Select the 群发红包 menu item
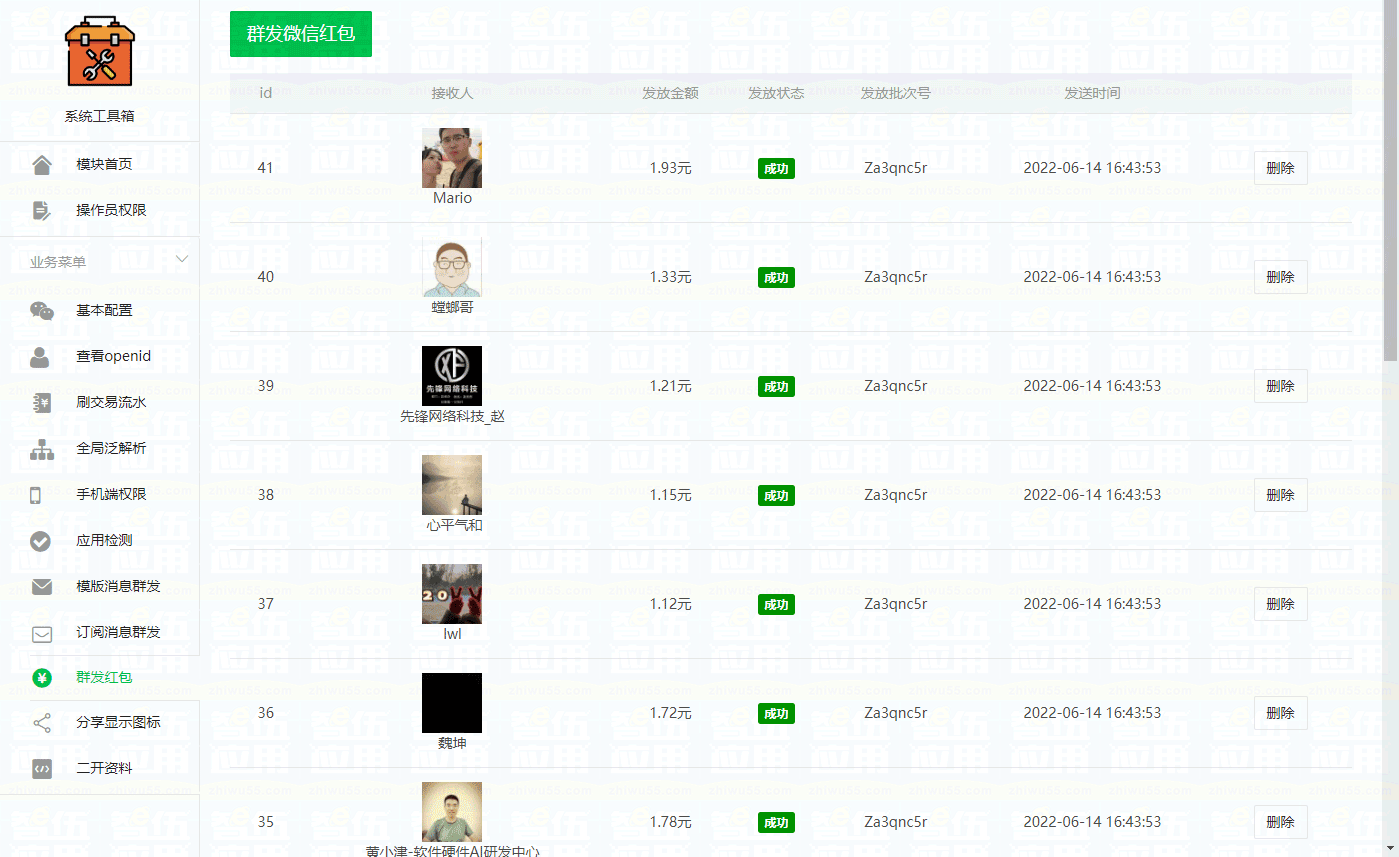 tap(104, 678)
